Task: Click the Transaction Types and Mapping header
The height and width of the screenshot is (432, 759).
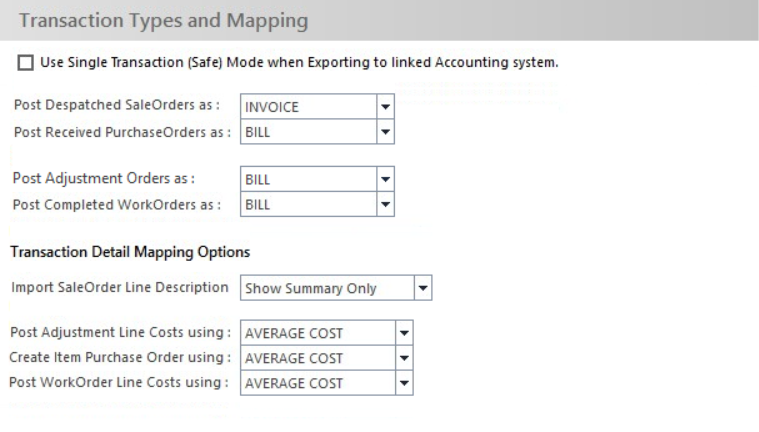Action: 164,20
